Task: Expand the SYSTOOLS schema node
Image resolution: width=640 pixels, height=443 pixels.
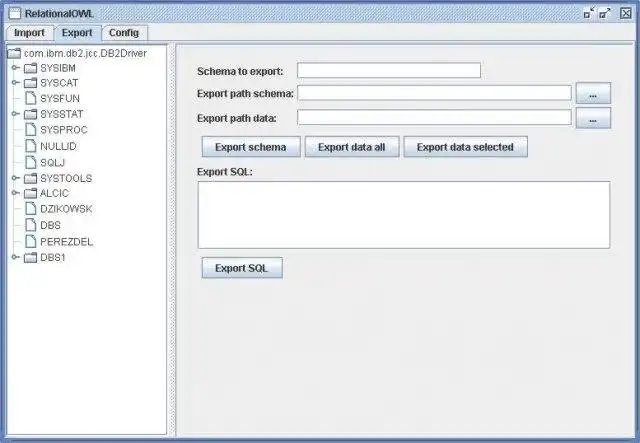Action: click(x=15, y=178)
